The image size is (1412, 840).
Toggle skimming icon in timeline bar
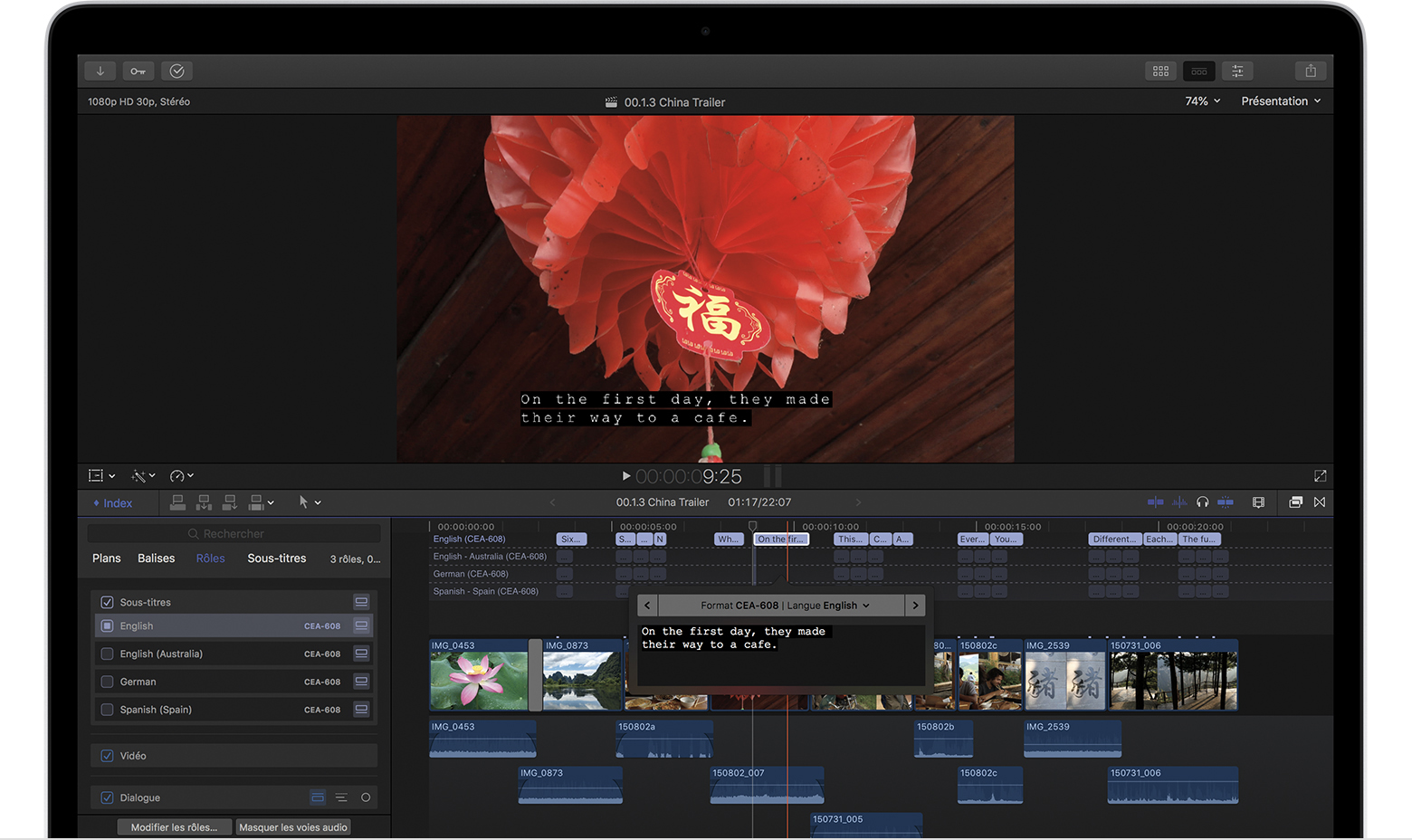coord(1155,501)
